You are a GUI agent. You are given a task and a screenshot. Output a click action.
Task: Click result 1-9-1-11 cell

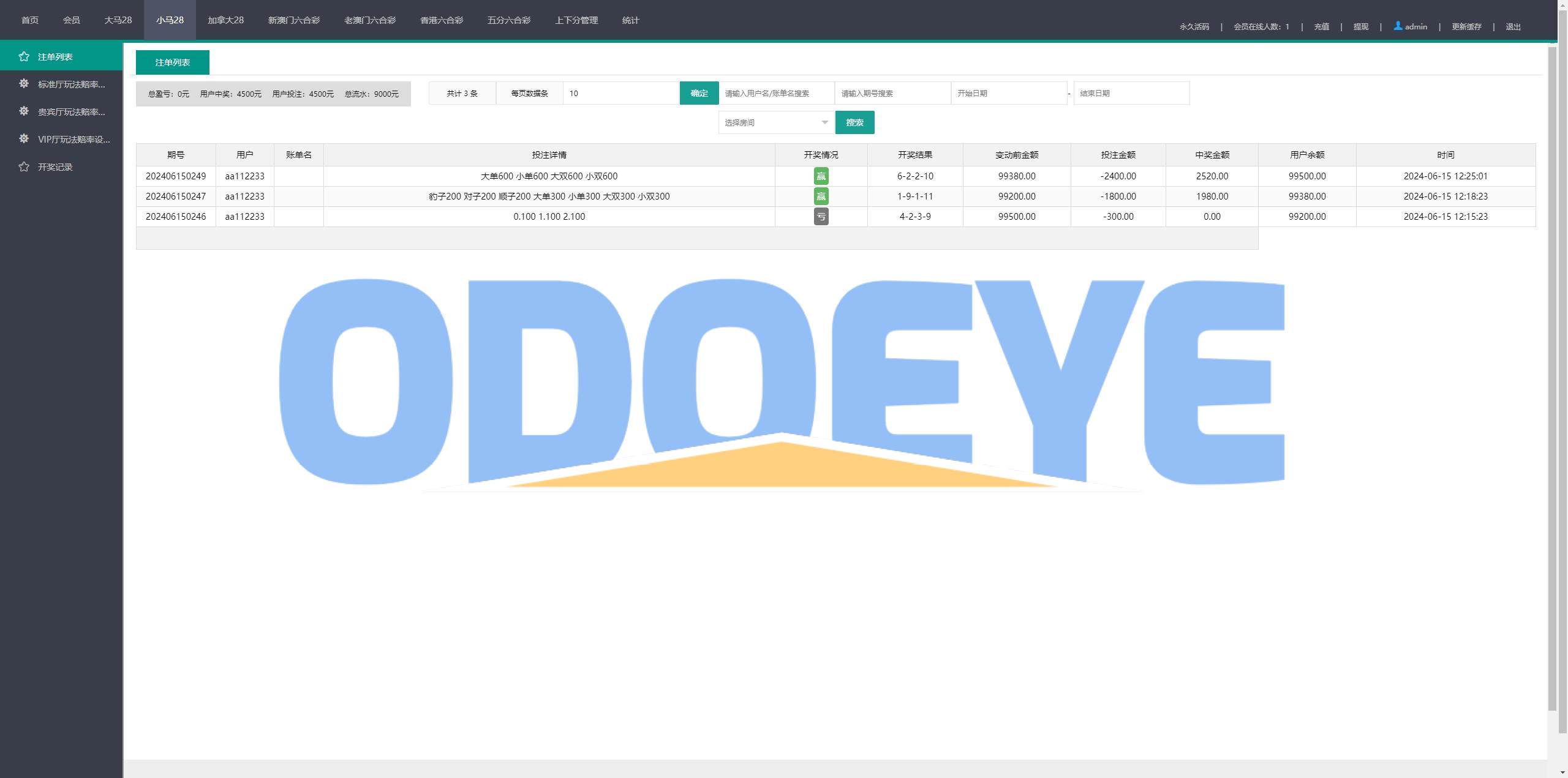click(915, 196)
